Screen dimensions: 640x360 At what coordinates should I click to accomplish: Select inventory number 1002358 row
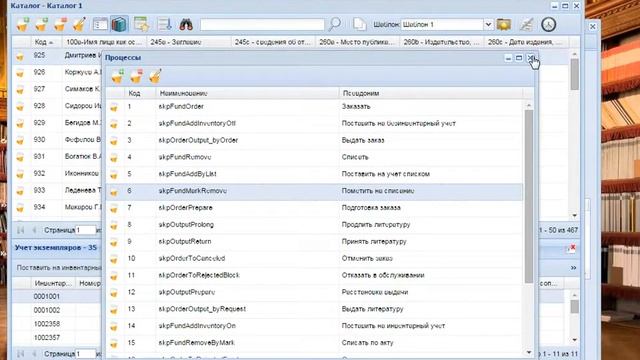(x=57, y=324)
